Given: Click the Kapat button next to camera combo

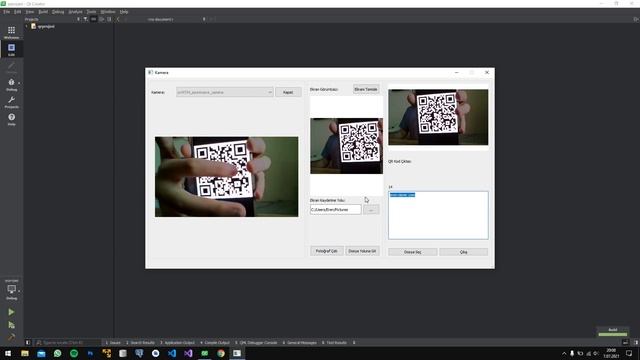Looking at the screenshot, I should pyautogui.click(x=288, y=92).
